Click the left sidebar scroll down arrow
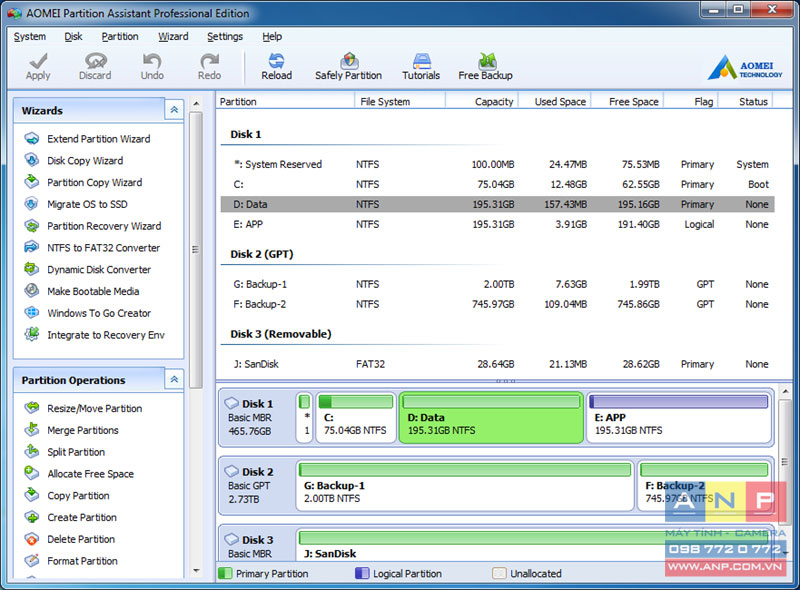 (196, 571)
